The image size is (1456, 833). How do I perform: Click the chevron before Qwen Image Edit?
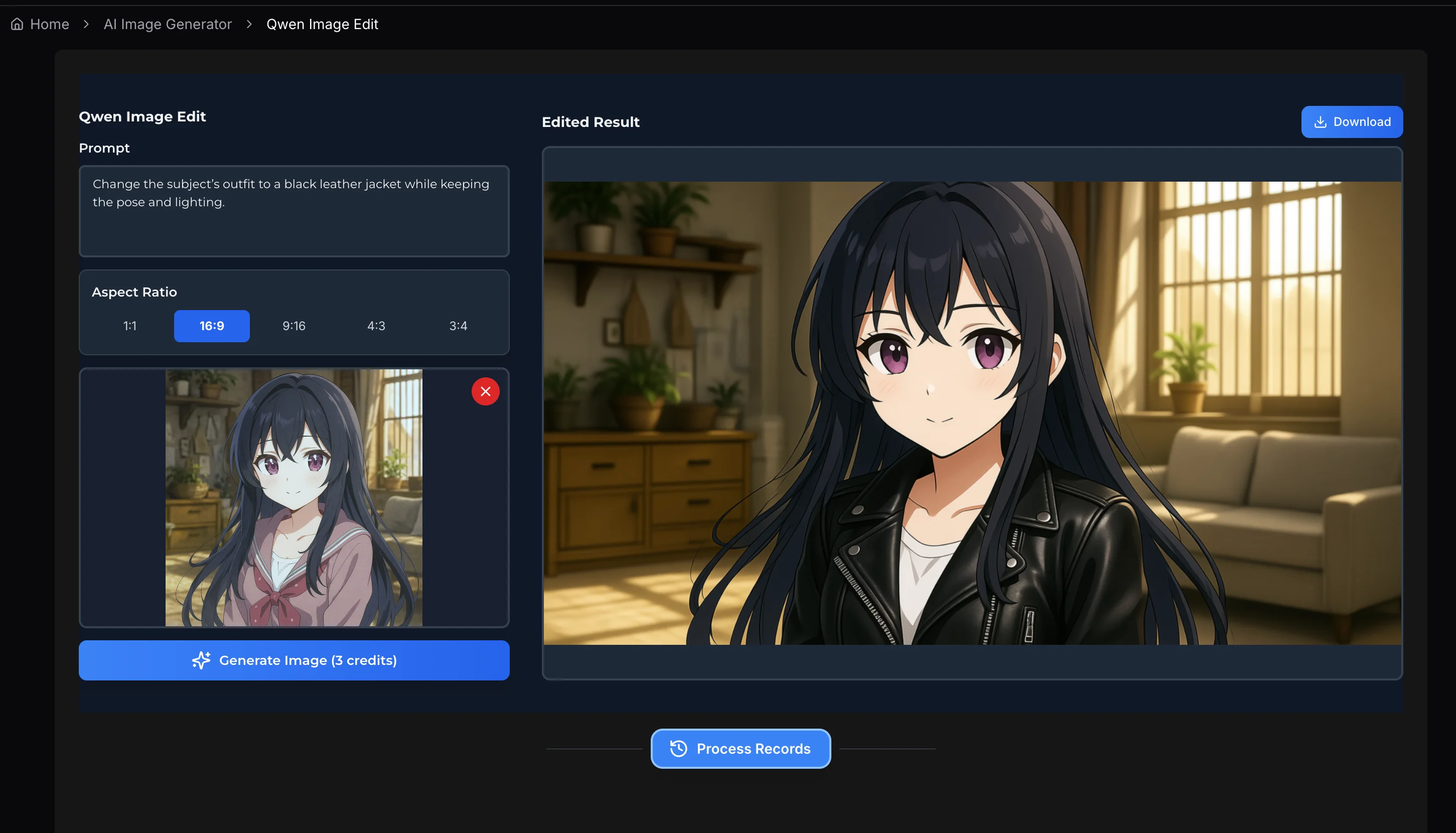click(249, 24)
